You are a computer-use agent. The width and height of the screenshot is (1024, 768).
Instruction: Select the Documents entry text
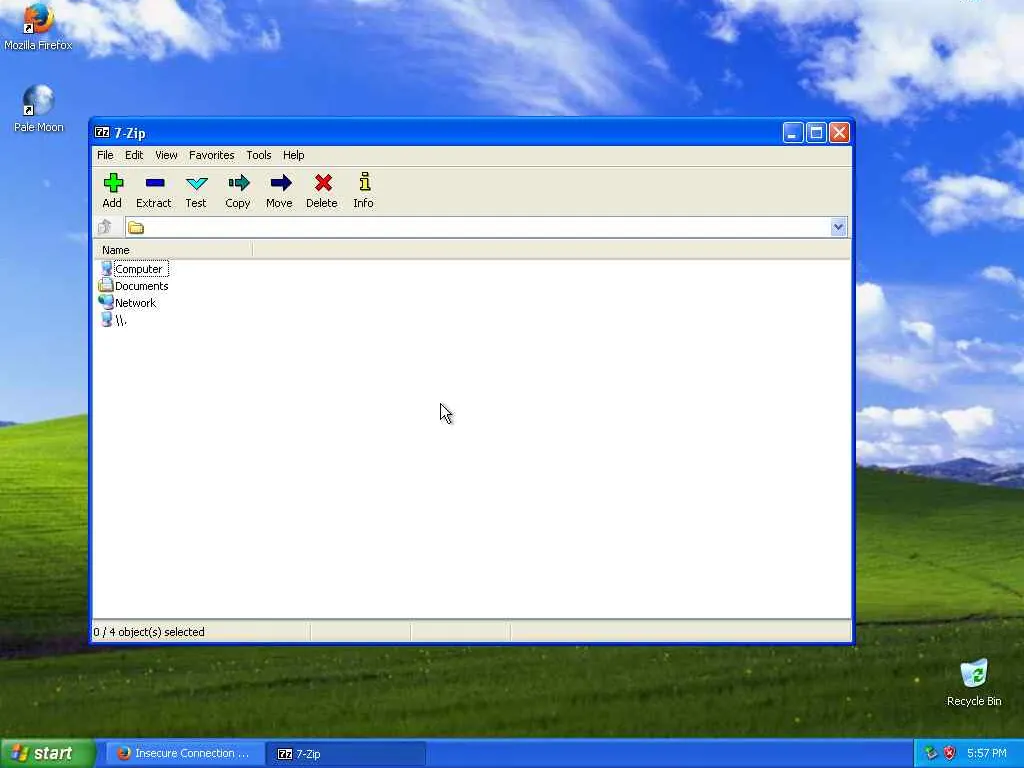(142, 286)
